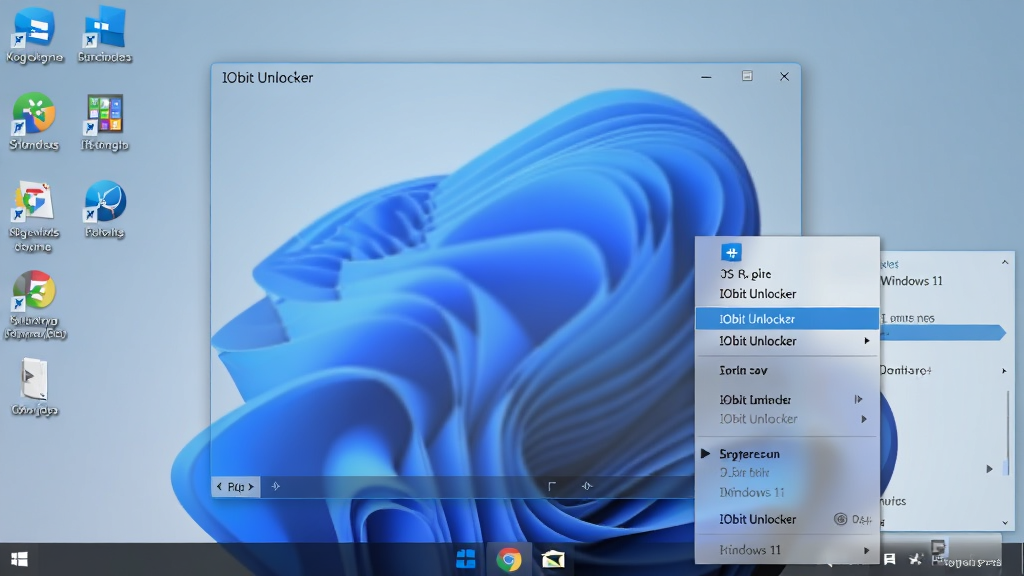The height and width of the screenshot is (576, 1024).
Task: Open IObit Unlocker submenu below the highlighted entry
Action: (787, 341)
